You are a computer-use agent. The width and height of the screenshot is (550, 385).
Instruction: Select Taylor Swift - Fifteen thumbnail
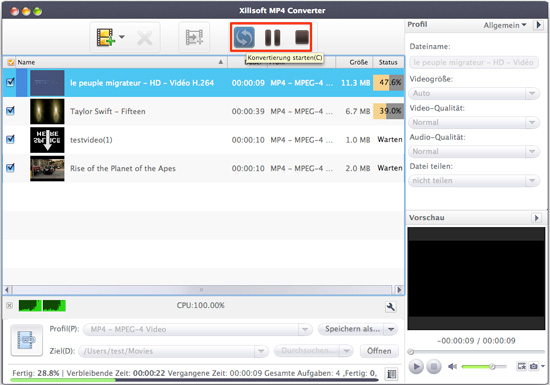(x=47, y=111)
